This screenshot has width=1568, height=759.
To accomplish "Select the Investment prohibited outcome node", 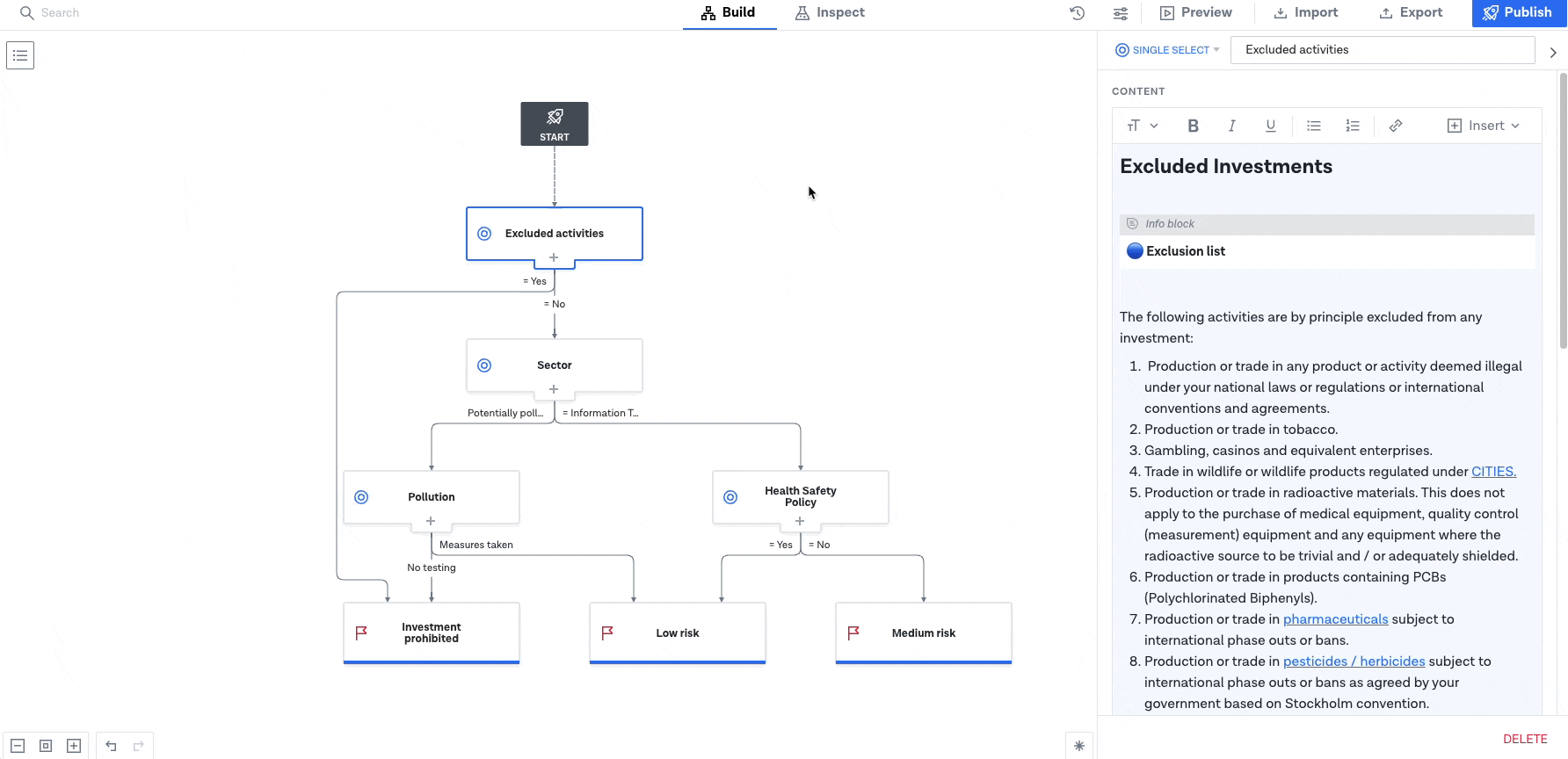I will 432,632.
